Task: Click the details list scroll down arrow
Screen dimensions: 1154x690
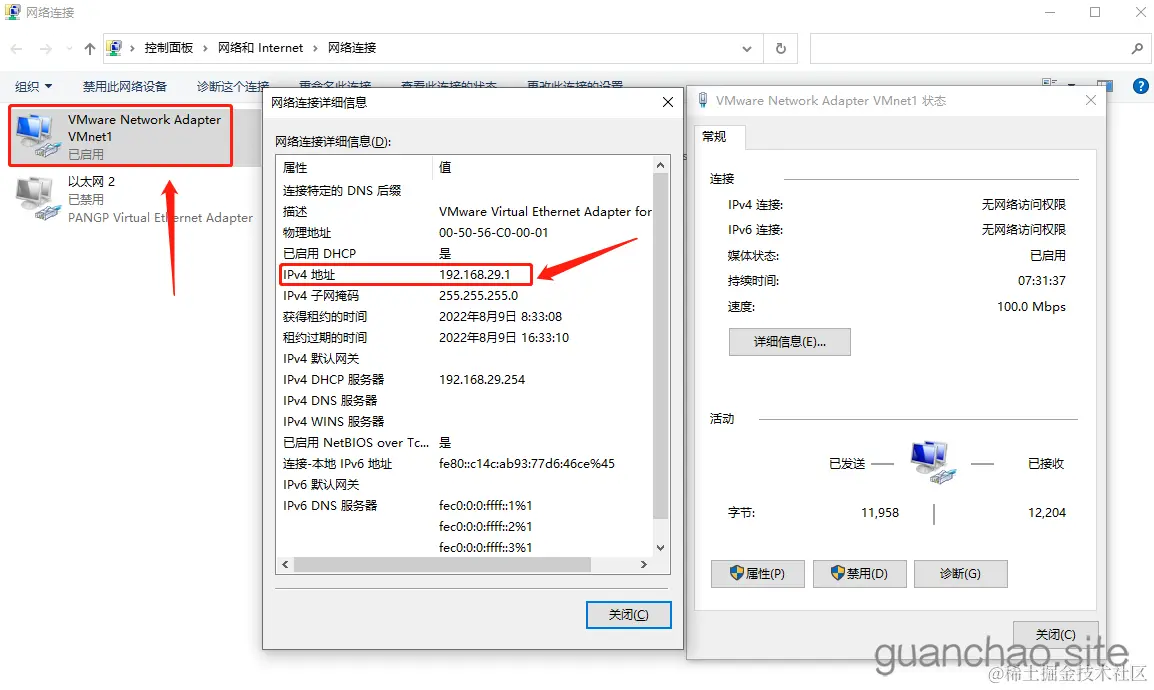Action: [x=660, y=547]
